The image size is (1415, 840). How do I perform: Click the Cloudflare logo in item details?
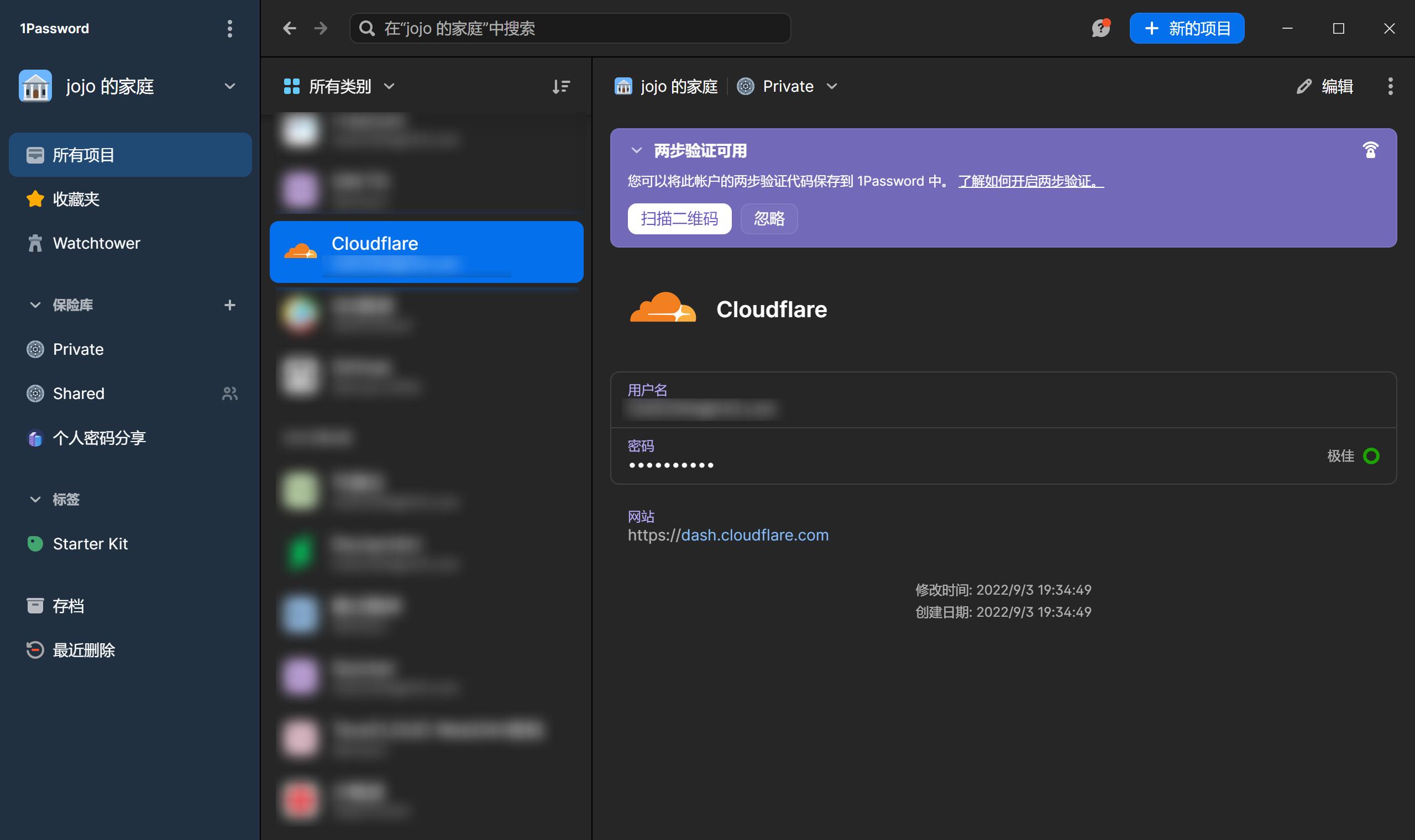(x=663, y=308)
